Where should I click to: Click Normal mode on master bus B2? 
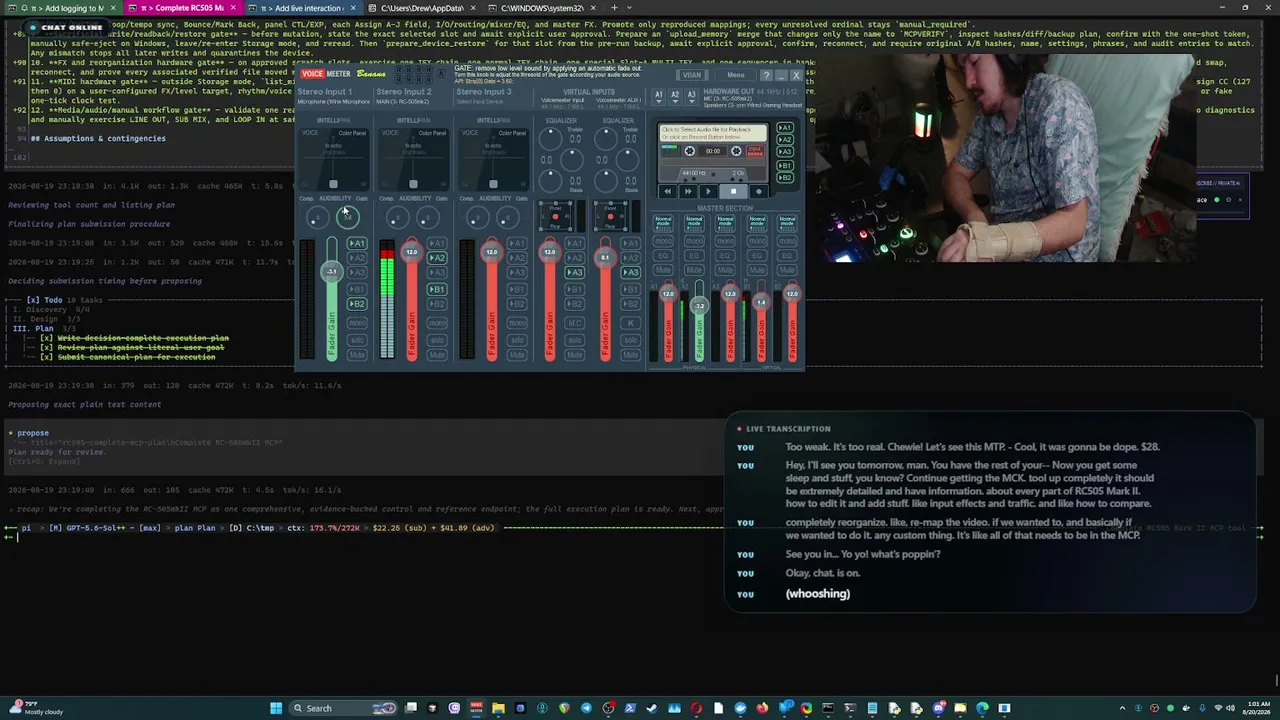click(789, 222)
